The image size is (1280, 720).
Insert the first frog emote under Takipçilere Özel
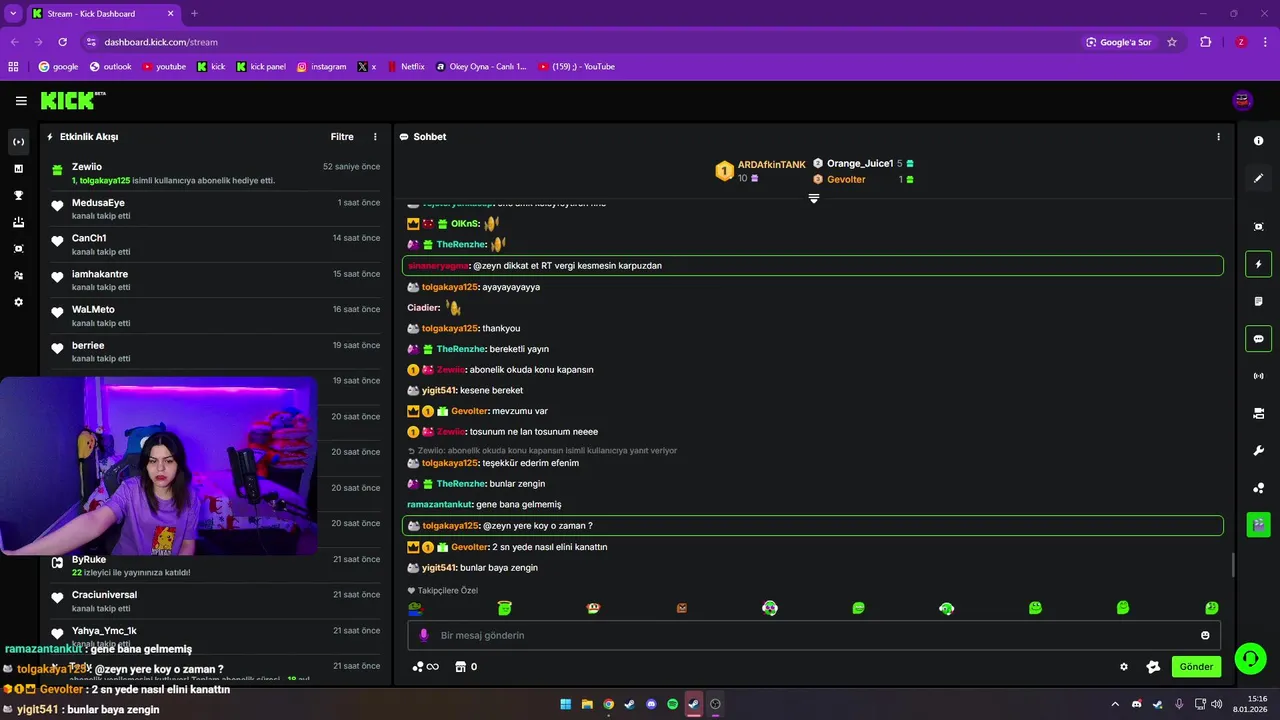[x=415, y=608]
